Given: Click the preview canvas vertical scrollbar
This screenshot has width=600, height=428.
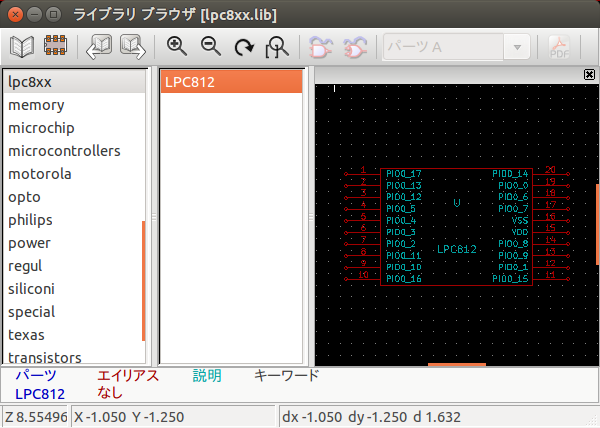Looking at the screenshot, I should (x=598, y=226).
